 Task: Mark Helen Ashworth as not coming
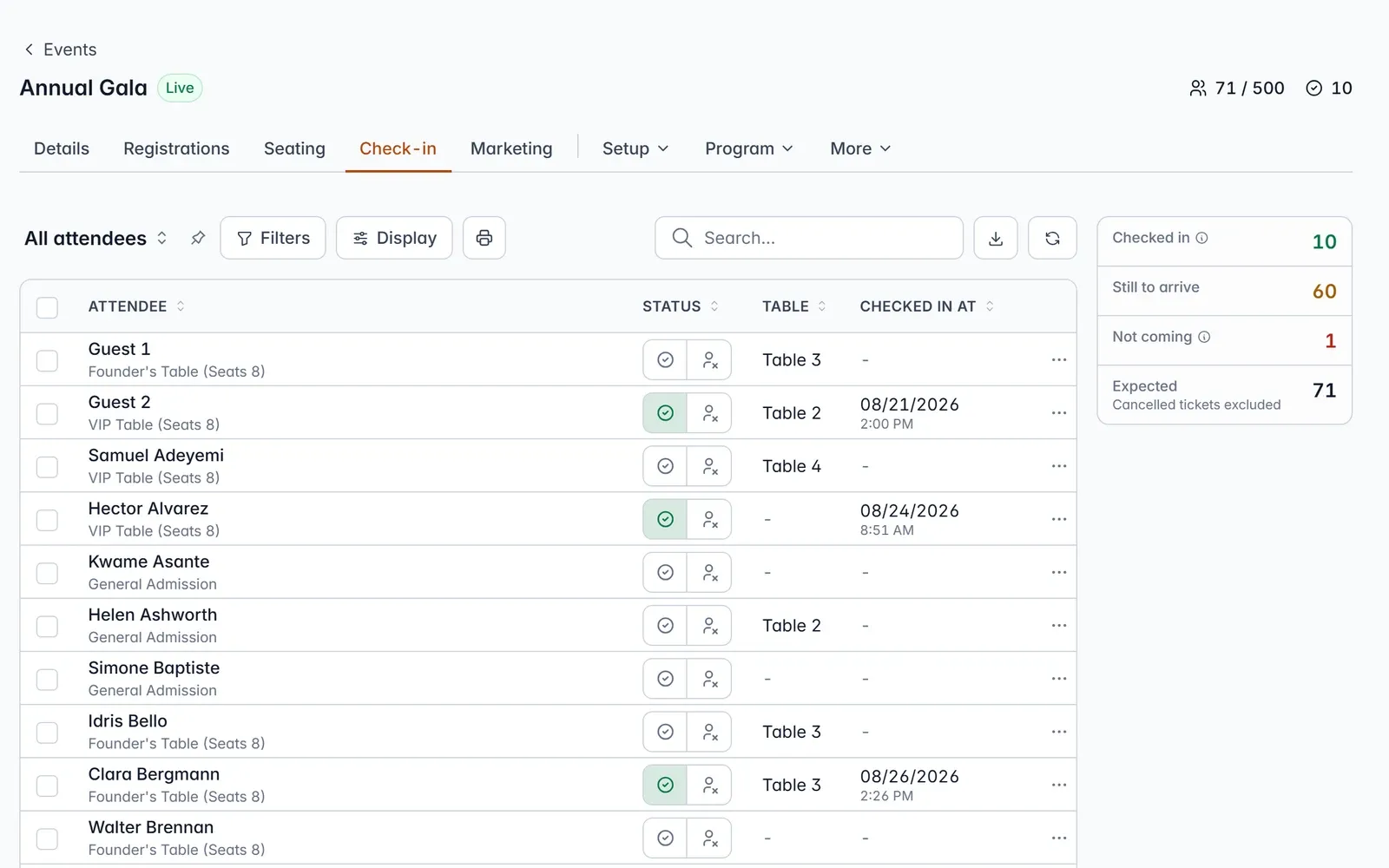(x=709, y=626)
